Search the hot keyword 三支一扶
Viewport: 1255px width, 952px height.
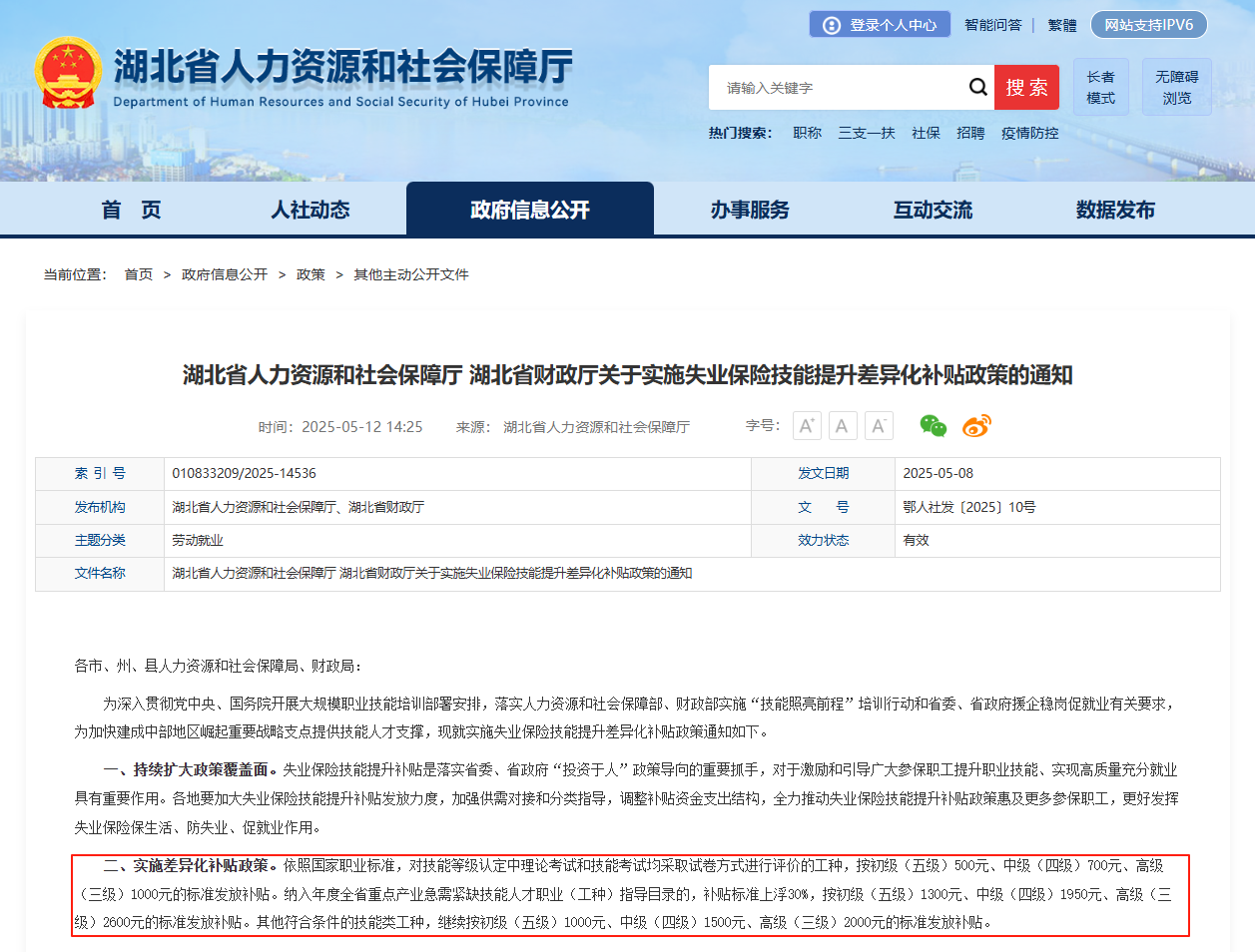pyautogui.click(x=867, y=133)
